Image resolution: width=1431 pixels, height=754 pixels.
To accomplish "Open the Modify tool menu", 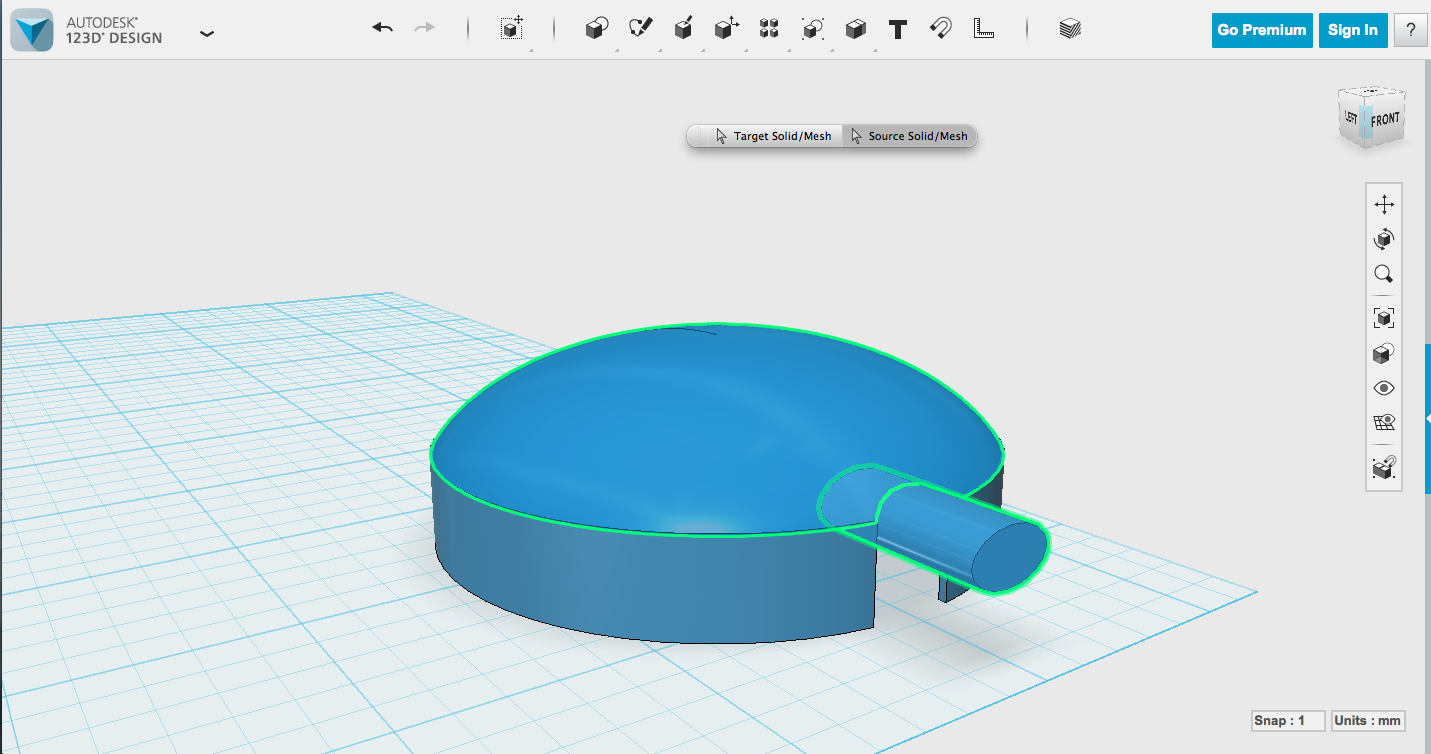I will click(727, 28).
